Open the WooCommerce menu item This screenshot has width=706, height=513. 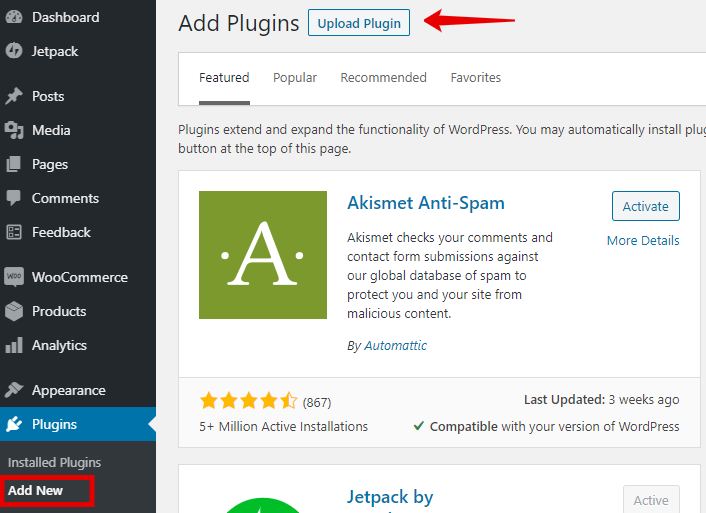pyautogui.click(x=80, y=277)
